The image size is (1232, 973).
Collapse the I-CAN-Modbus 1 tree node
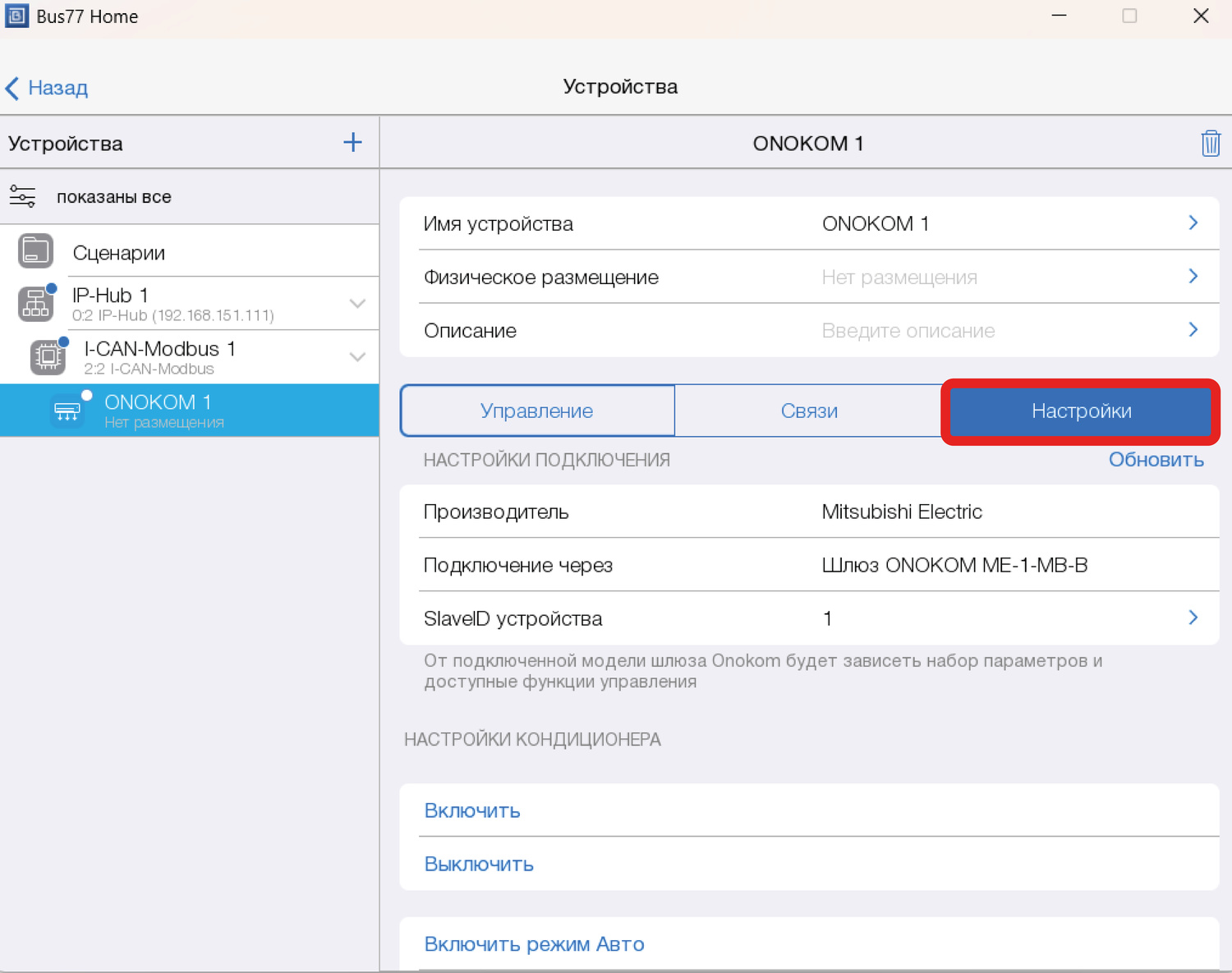[x=357, y=357]
